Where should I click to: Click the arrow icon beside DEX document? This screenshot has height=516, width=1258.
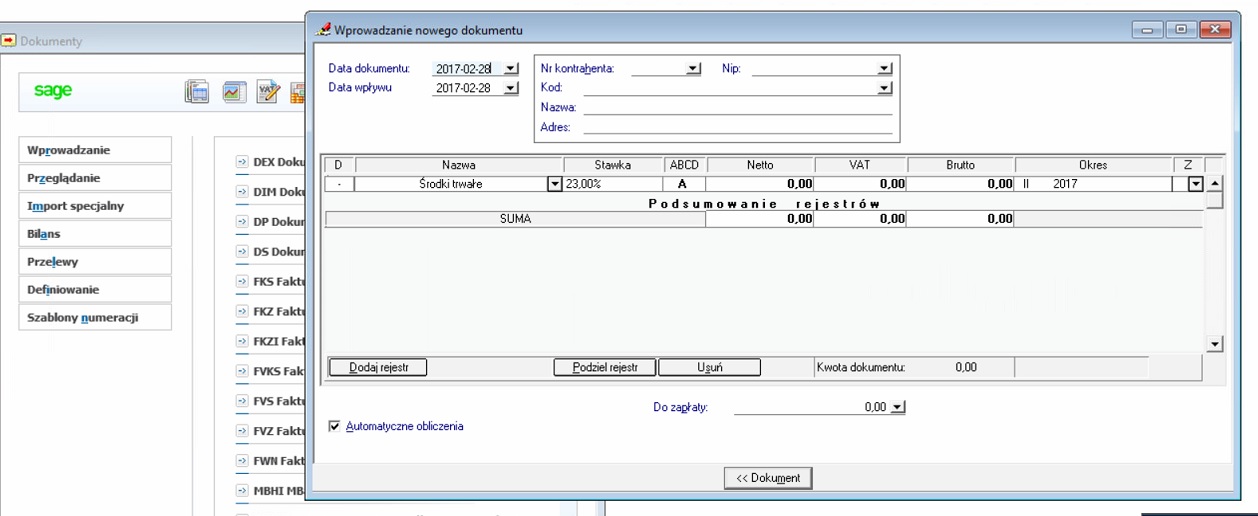pyautogui.click(x=241, y=161)
